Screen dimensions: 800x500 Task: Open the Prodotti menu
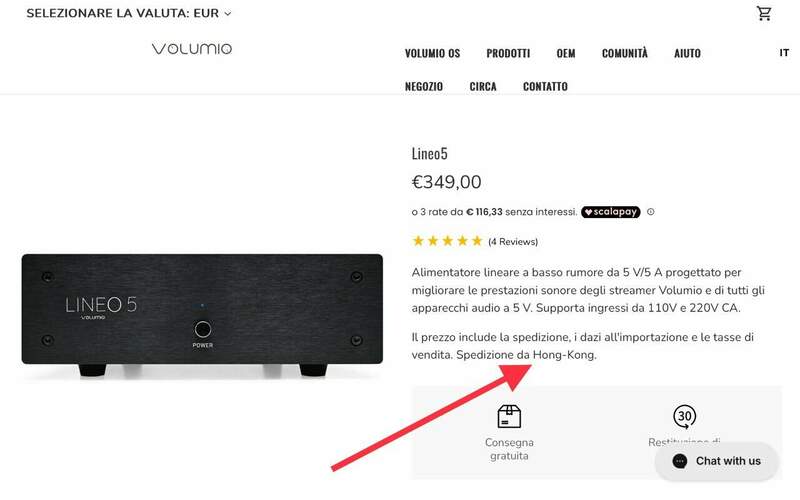pos(508,53)
